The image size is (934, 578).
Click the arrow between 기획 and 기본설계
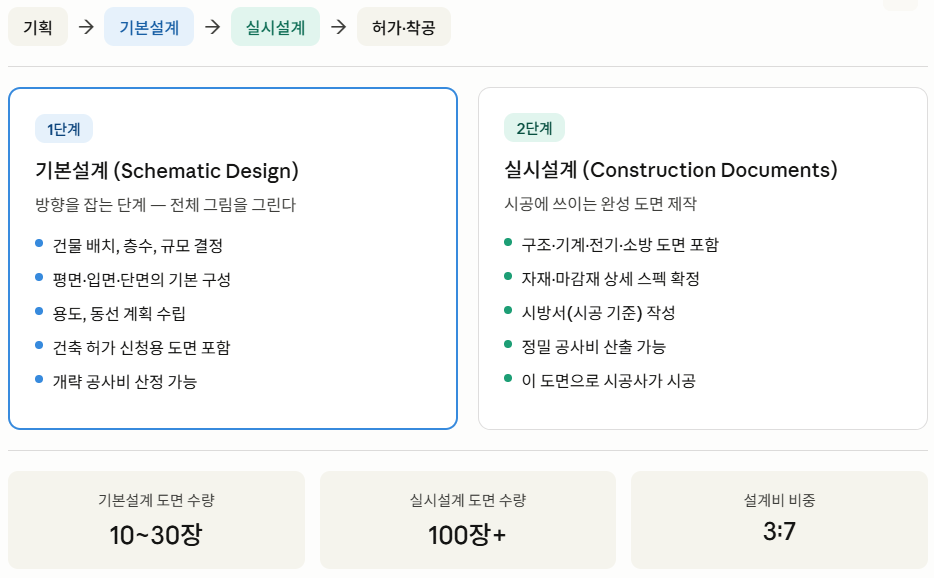pos(86,27)
